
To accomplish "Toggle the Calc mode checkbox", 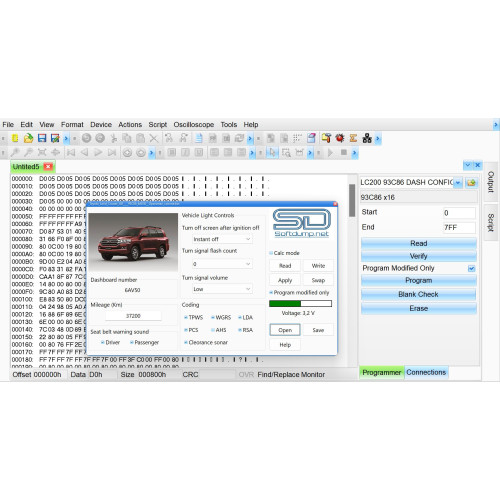I will pos(271,253).
